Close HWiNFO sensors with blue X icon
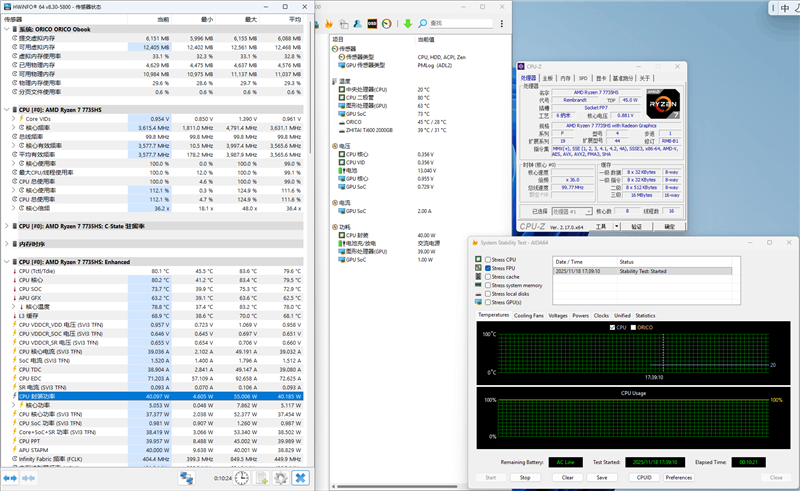This screenshot has width=800, height=491. pyautogui.click(x=300, y=478)
